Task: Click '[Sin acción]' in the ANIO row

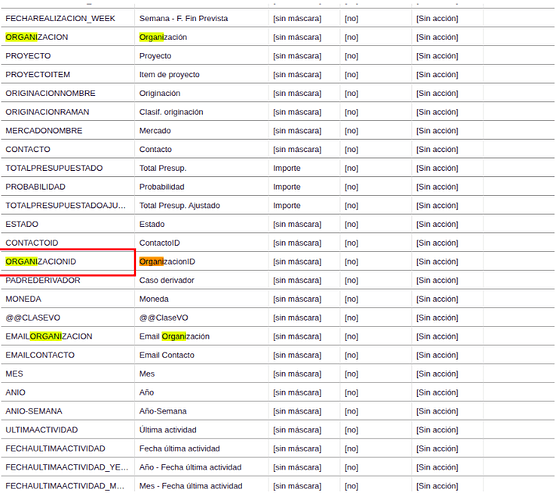Action: point(437,393)
